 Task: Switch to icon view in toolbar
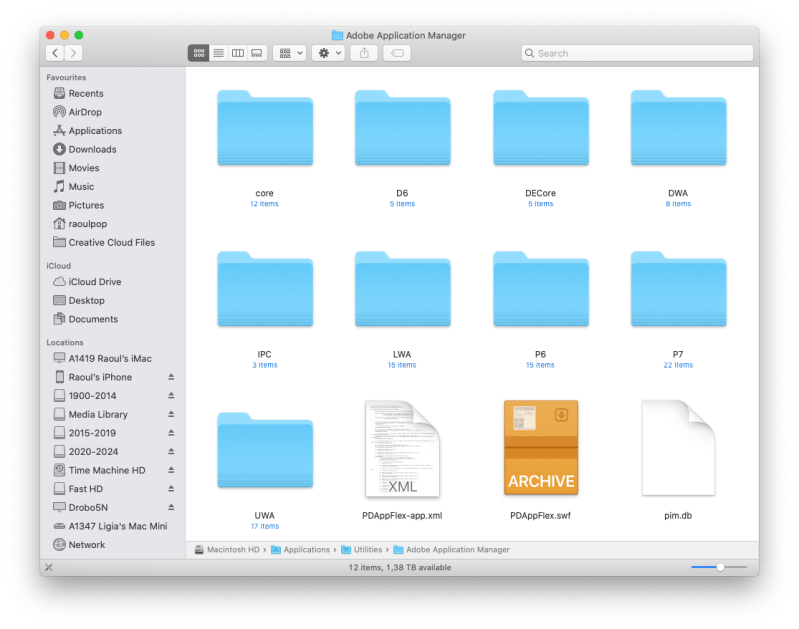[199, 53]
